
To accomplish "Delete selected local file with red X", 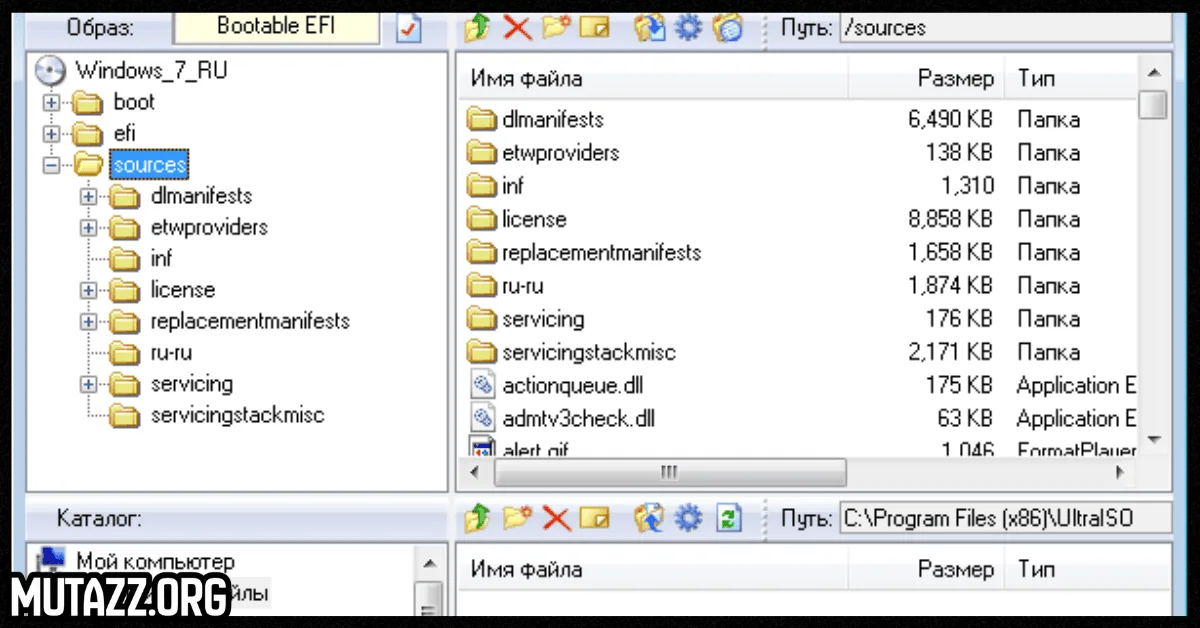I will pyautogui.click(x=557, y=519).
